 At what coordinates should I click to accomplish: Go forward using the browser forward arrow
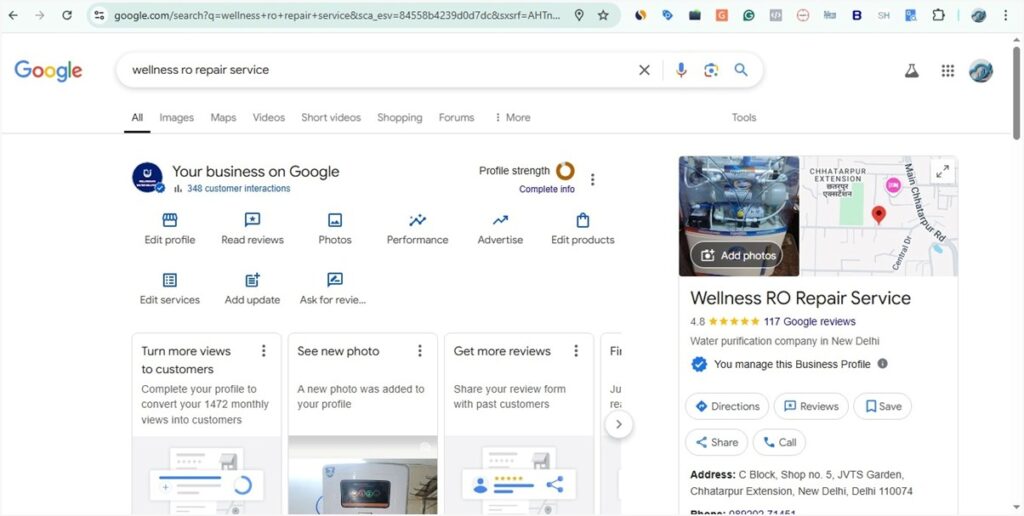(x=40, y=15)
